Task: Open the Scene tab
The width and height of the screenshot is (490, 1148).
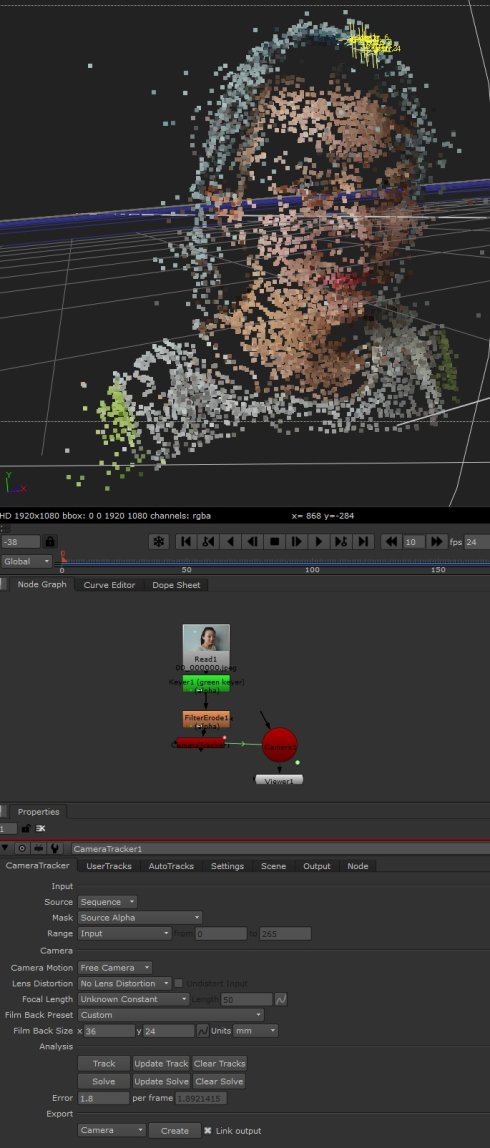Action: coord(273,866)
